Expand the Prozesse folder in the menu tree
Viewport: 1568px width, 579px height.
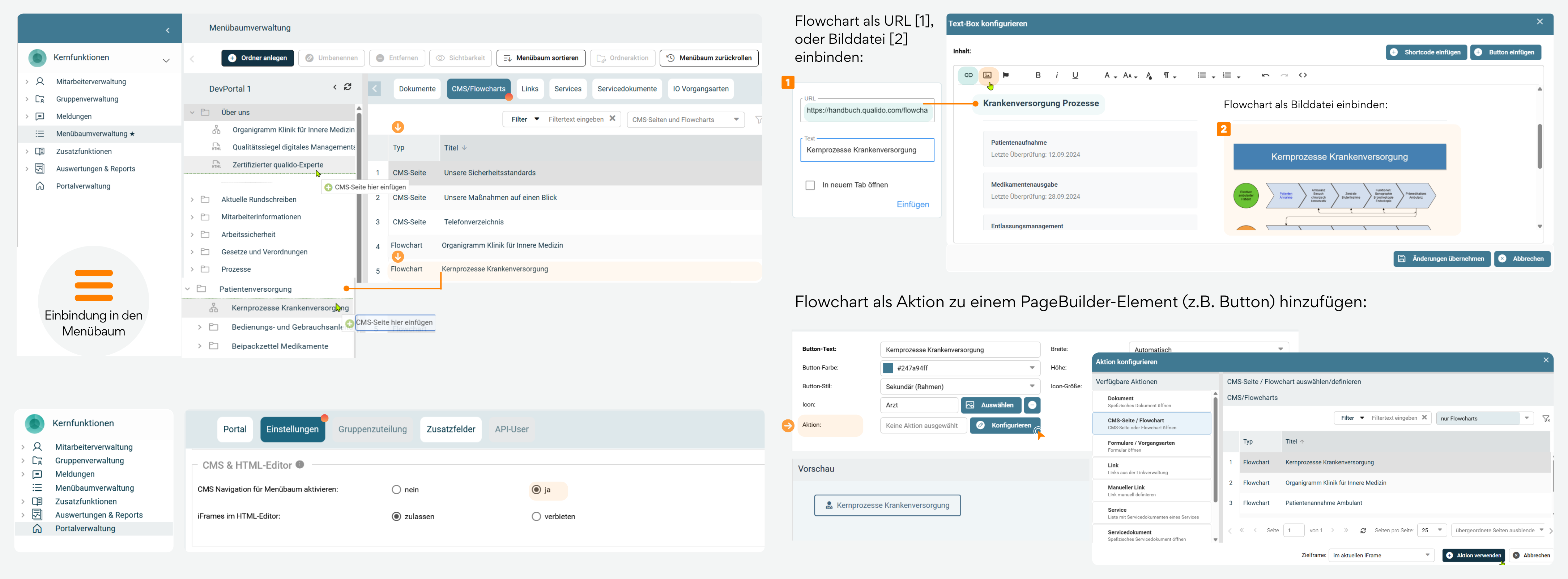(x=193, y=269)
